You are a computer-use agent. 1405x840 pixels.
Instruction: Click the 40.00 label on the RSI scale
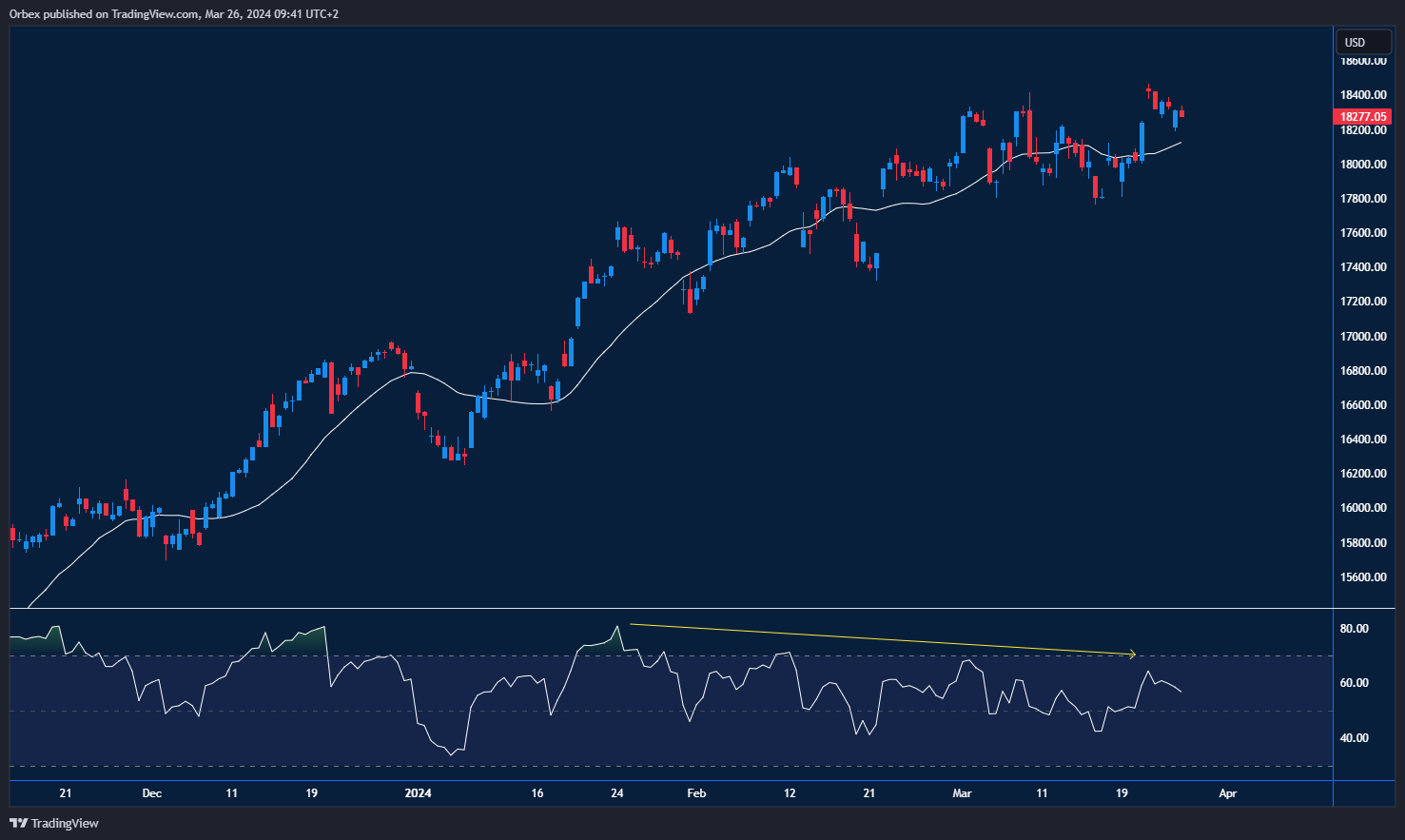click(x=1354, y=738)
